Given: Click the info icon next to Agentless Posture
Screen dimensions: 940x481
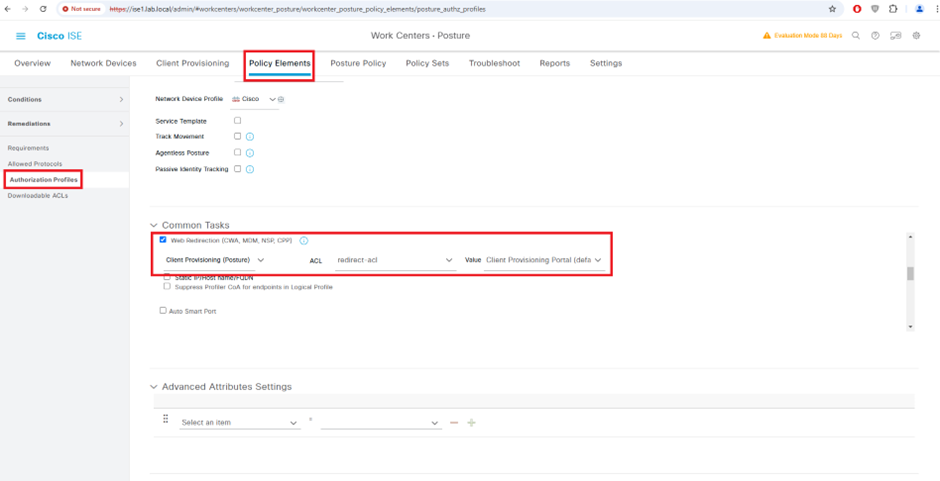Looking at the screenshot, I should [x=250, y=153].
